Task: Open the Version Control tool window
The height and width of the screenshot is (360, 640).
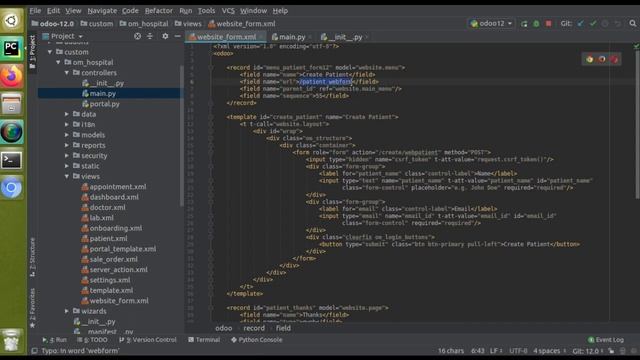Action: (x=148, y=340)
